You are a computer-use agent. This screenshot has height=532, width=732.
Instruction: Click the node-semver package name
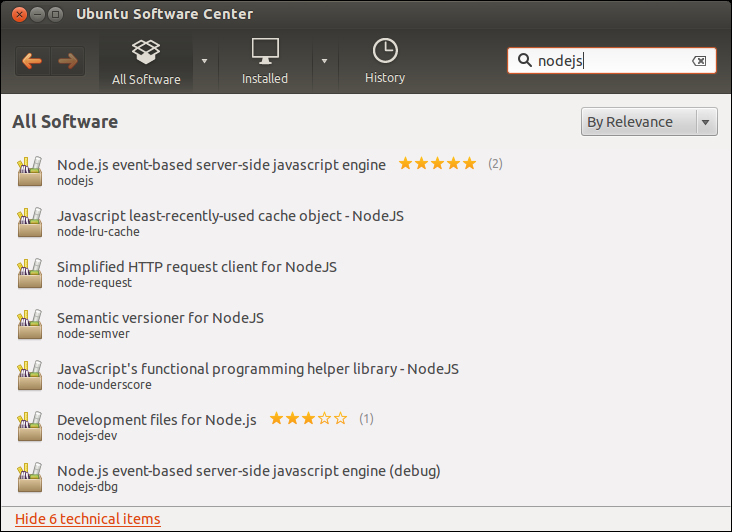point(93,333)
